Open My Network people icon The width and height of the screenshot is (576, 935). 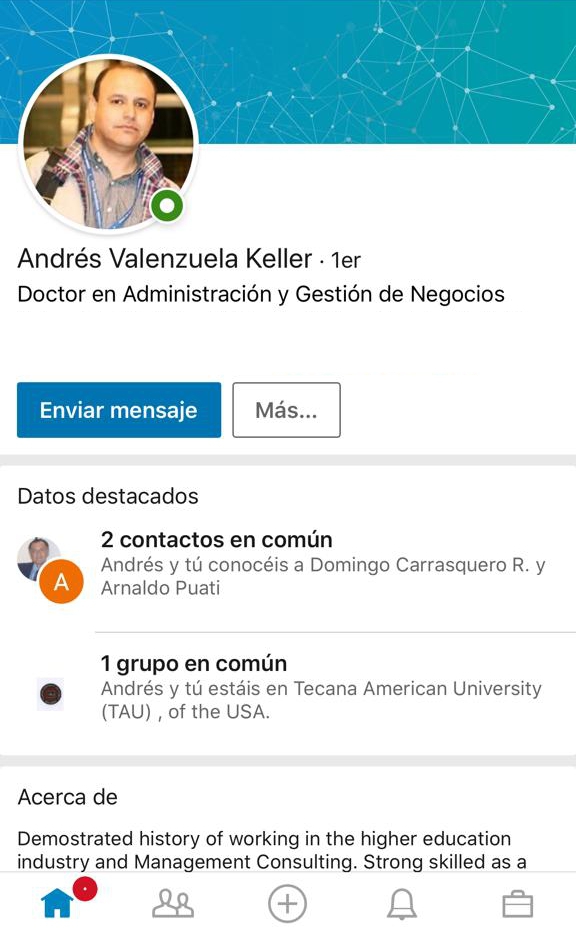click(x=173, y=903)
